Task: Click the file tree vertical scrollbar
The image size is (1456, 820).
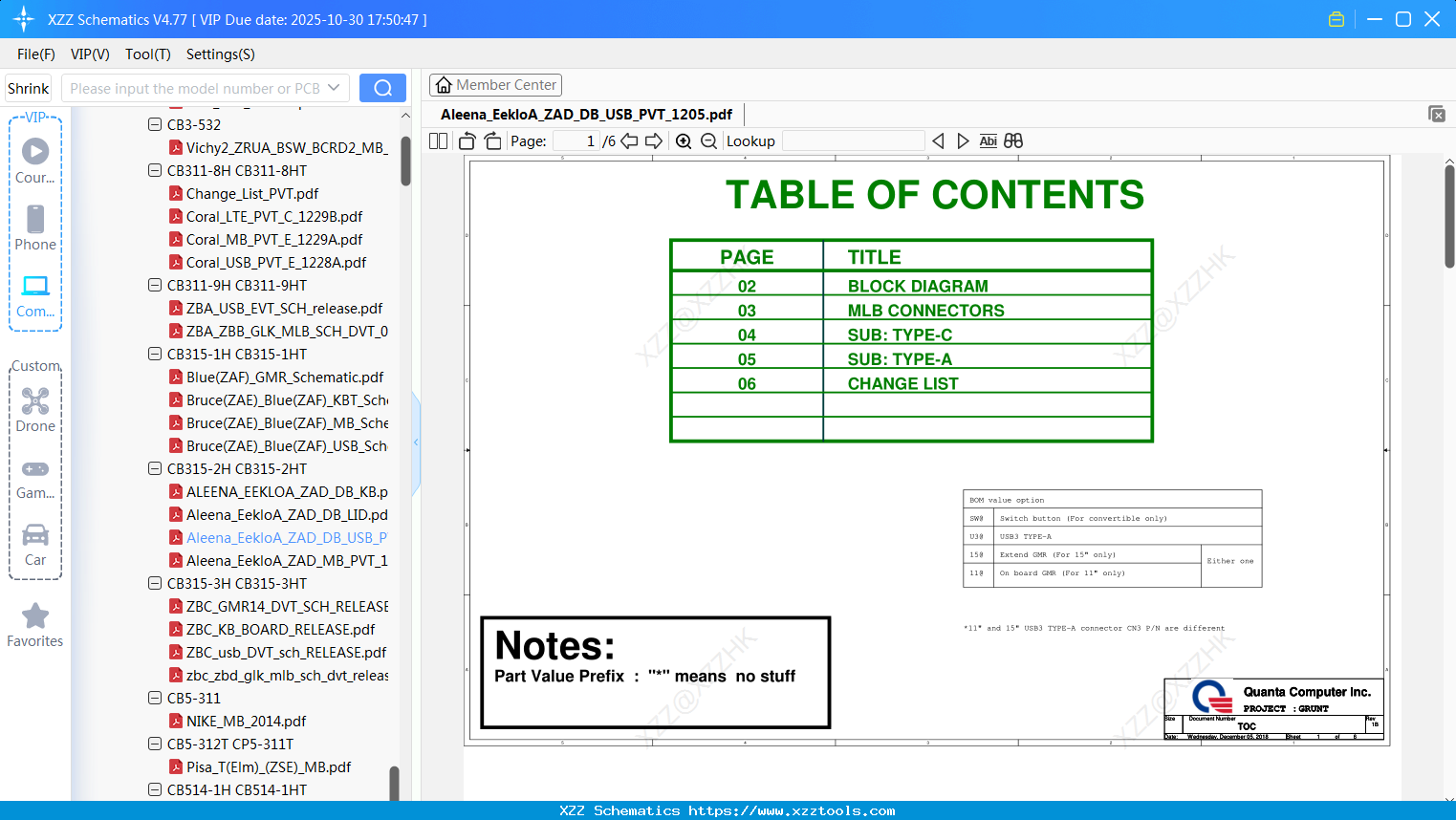Action: click(405, 161)
